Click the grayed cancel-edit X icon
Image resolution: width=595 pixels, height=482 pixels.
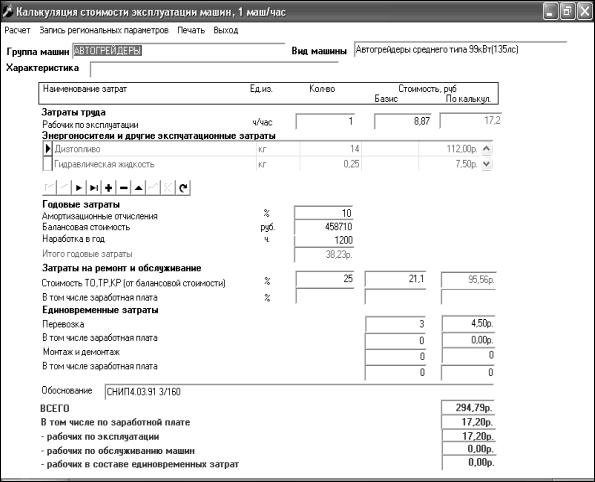click(x=168, y=187)
